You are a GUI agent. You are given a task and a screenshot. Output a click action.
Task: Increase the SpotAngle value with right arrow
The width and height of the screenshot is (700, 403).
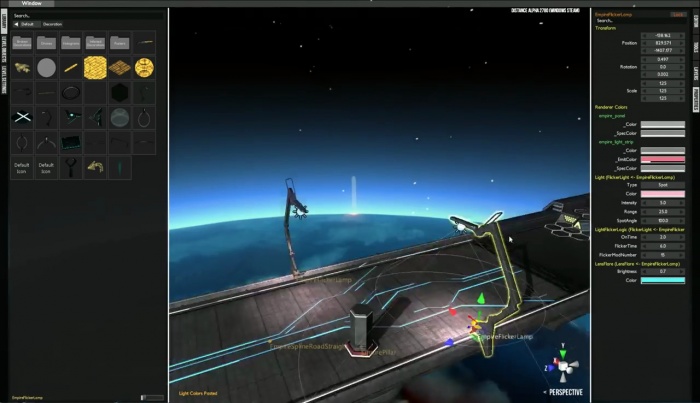click(x=682, y=220)
